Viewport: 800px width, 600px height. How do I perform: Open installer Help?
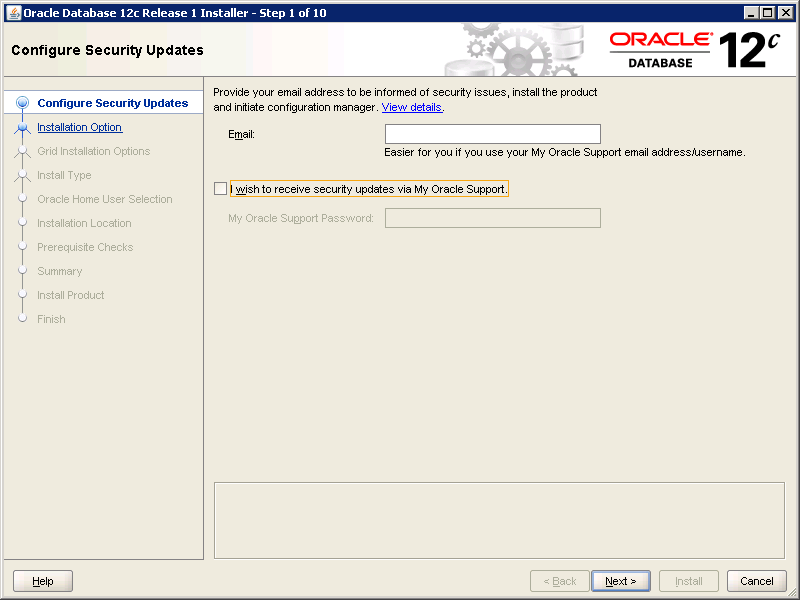coord(43,581)
